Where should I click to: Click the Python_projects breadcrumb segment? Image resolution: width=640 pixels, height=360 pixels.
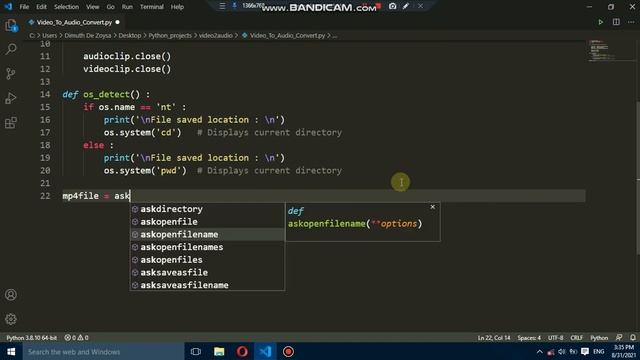coord(170,36)
